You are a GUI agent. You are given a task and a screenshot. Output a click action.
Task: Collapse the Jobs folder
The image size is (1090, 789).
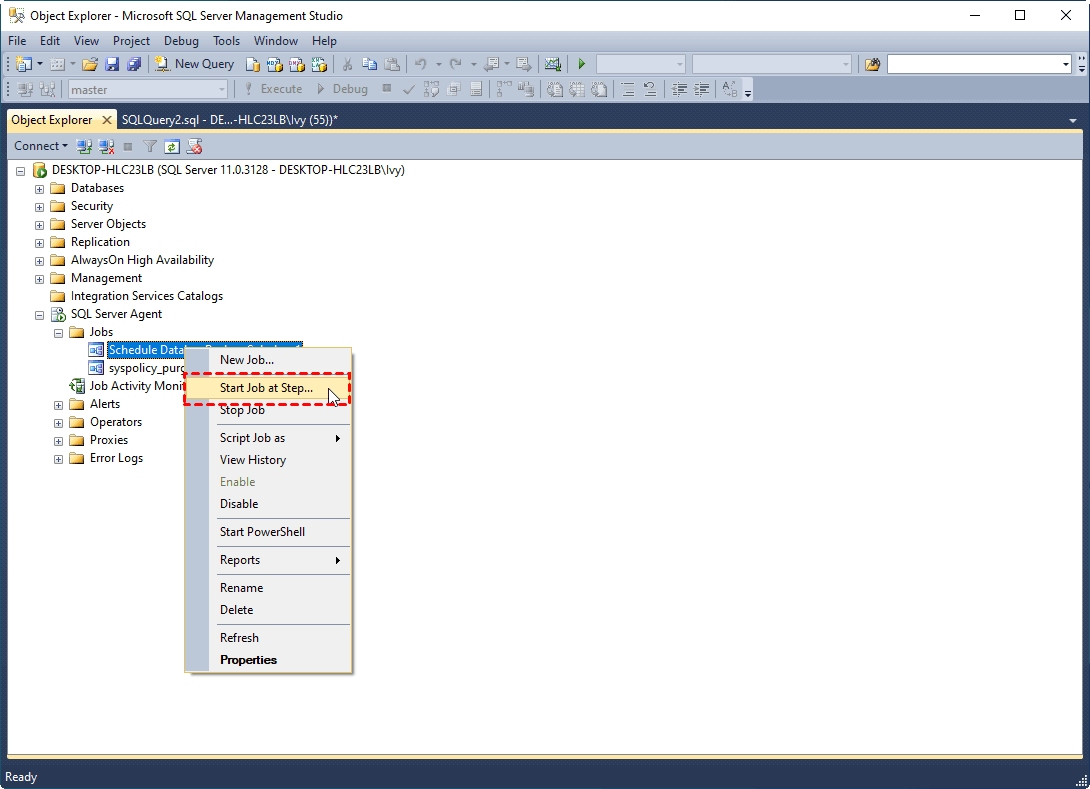[58, 334]
